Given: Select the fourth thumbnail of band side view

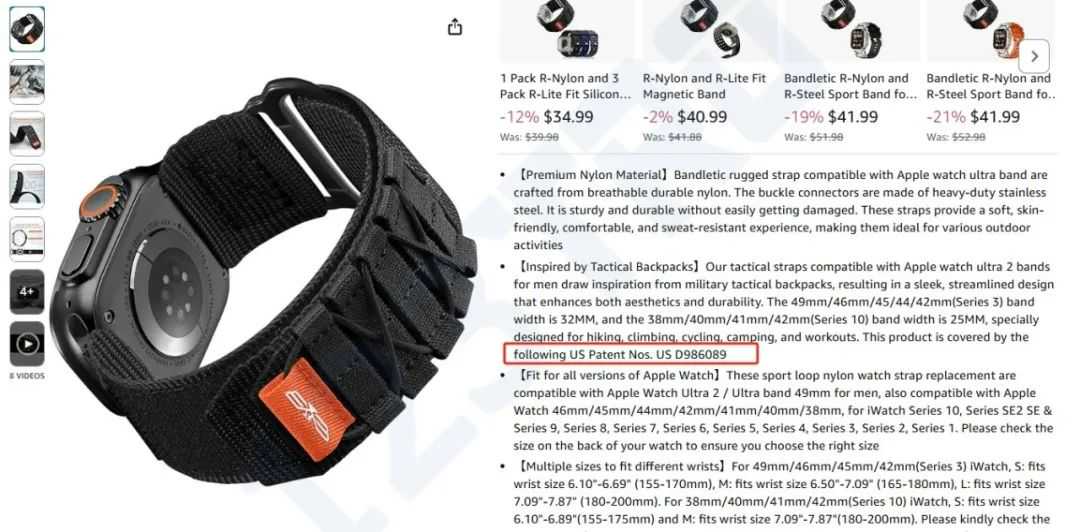Looking at the screenshot, I should point(27,187).
